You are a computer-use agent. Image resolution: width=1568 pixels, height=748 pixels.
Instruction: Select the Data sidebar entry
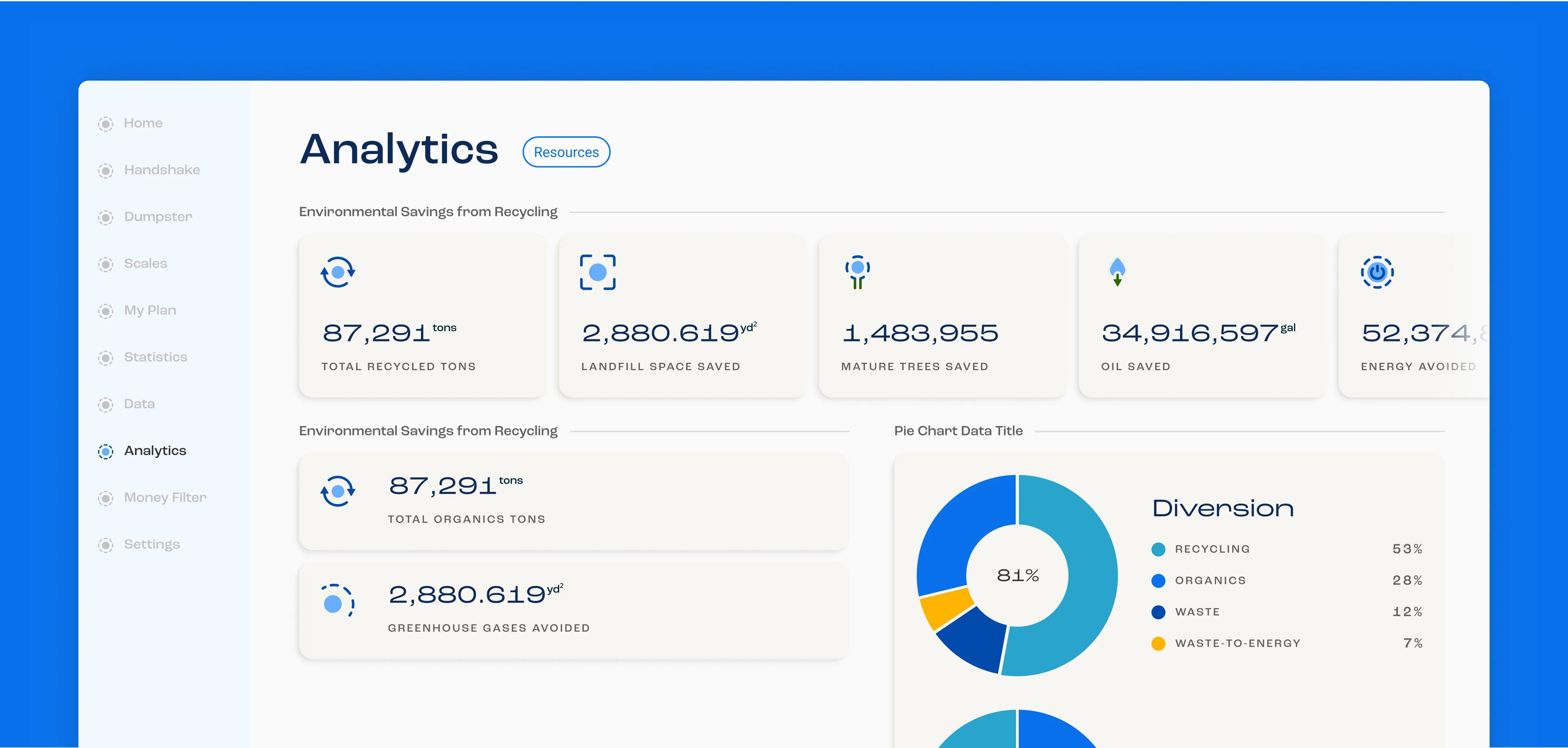[x=139, y=404]
